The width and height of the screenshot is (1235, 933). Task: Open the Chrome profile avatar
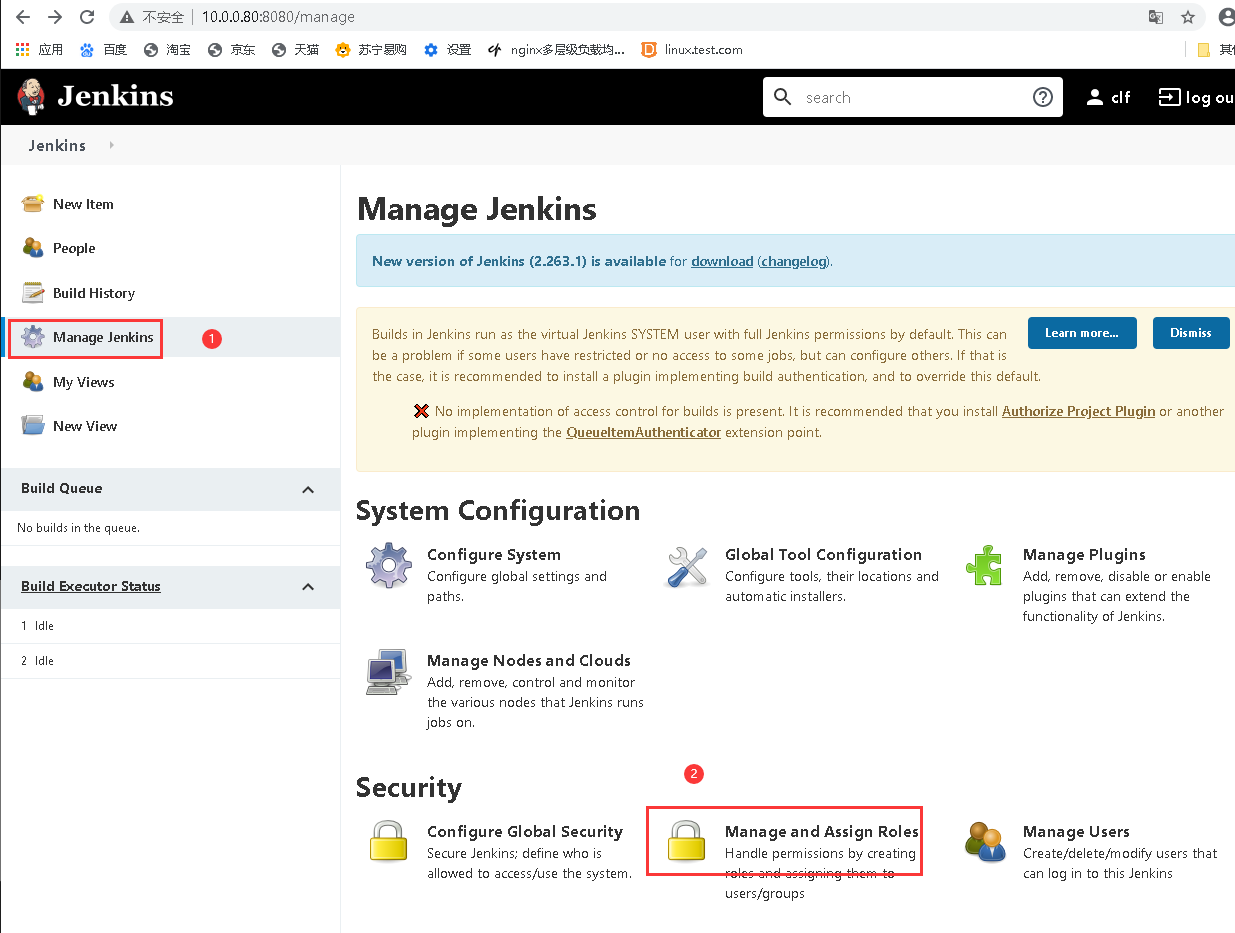coord(1226,17)
